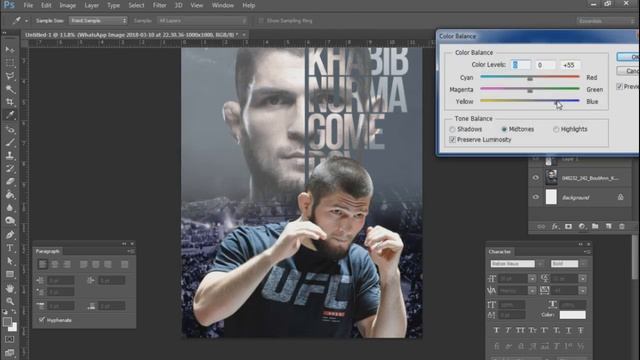
Task: Apply All Caps in Character panel
Action: click(520, 330)
